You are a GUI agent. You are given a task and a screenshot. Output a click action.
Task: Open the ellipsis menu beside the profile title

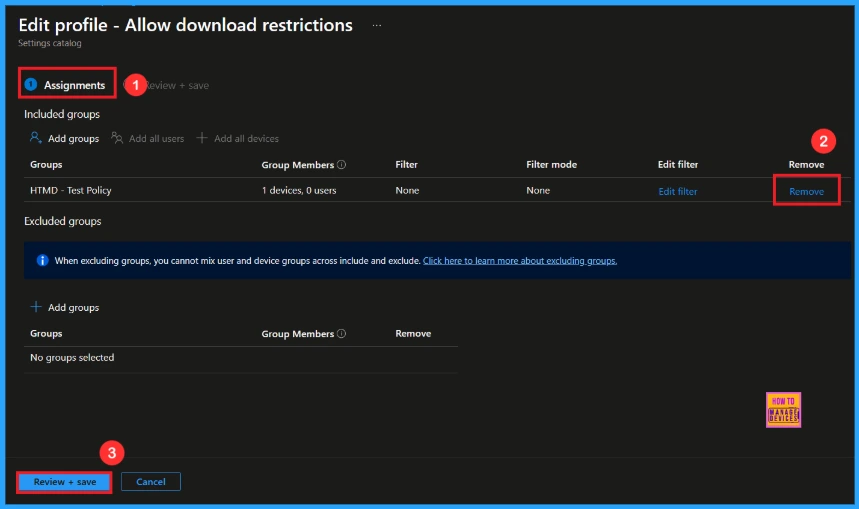point(376,25)
